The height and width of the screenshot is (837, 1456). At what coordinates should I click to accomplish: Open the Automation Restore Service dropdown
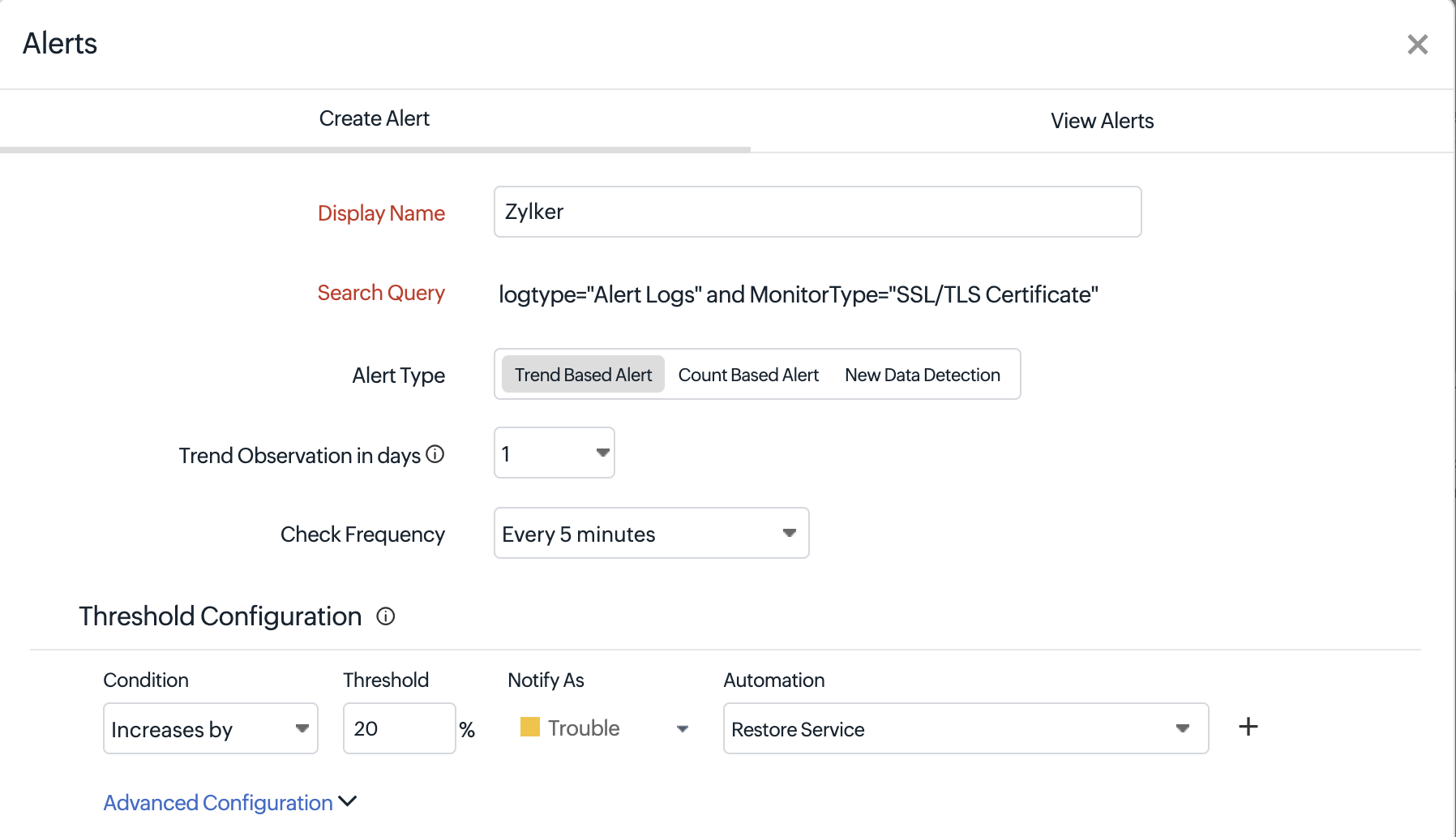pyautogui.click(x=966, y=728)
